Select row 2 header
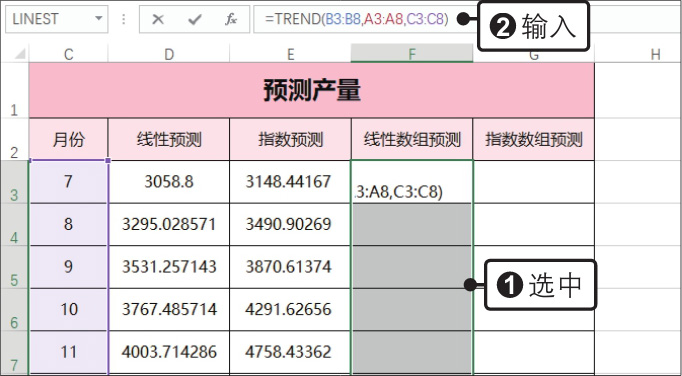The height and width of the screenshot is (376, 682). (14, 139)
